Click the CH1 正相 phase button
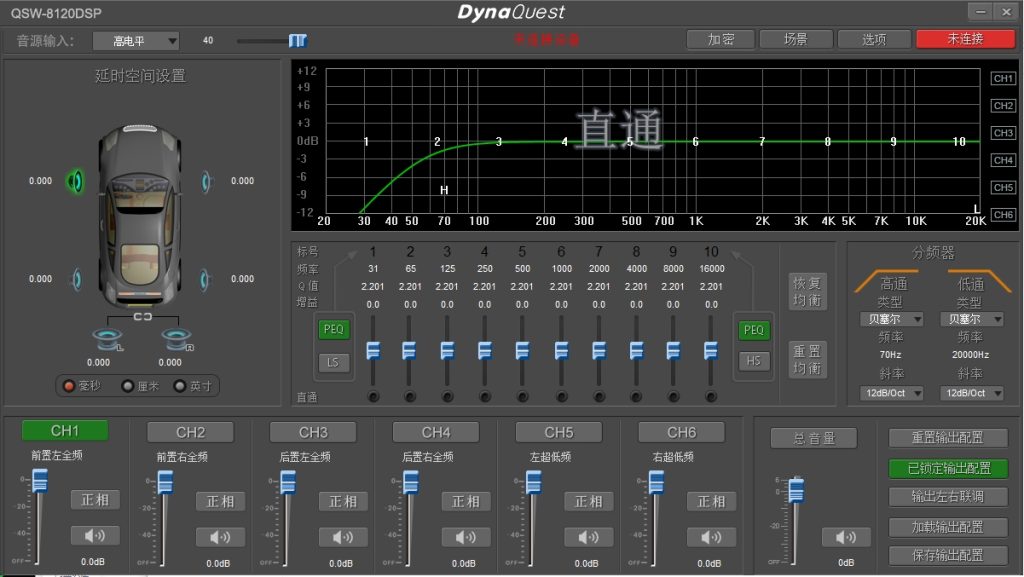Screen dimensions: 1024x577 coord(95,500)
